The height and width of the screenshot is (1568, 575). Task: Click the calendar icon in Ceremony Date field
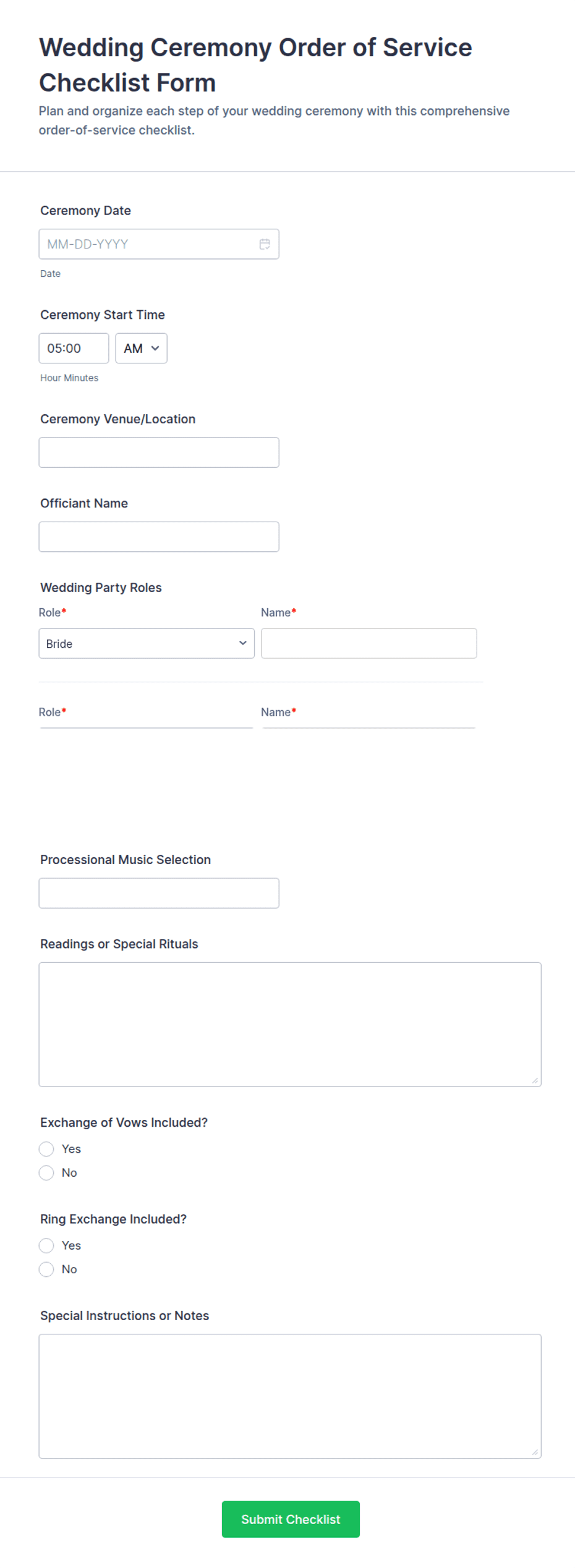[265, 244]
